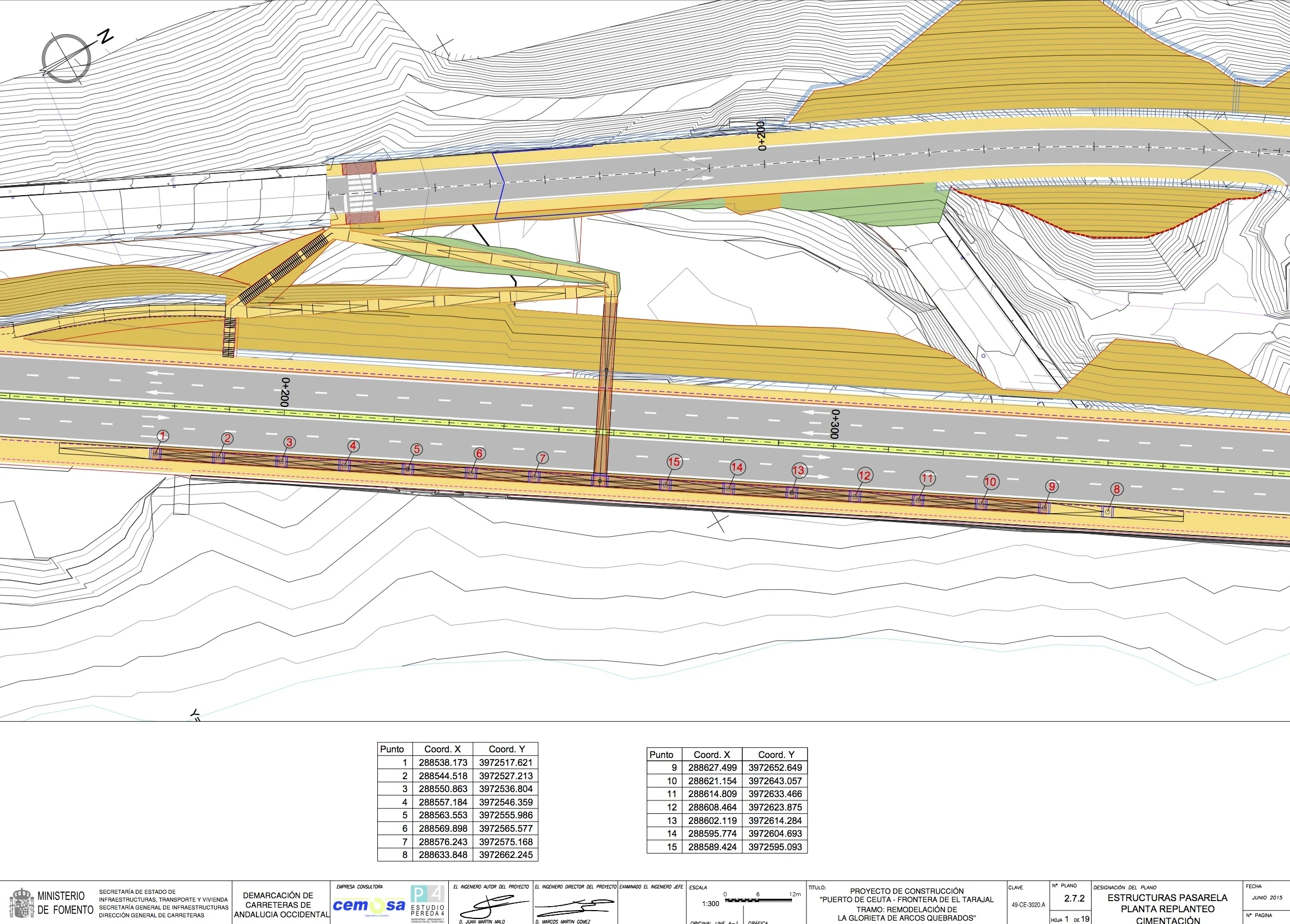The width and height of the screenshot is (1290, 924).
Task: Click coordinate cell 3972527.213
Action: 505,776
